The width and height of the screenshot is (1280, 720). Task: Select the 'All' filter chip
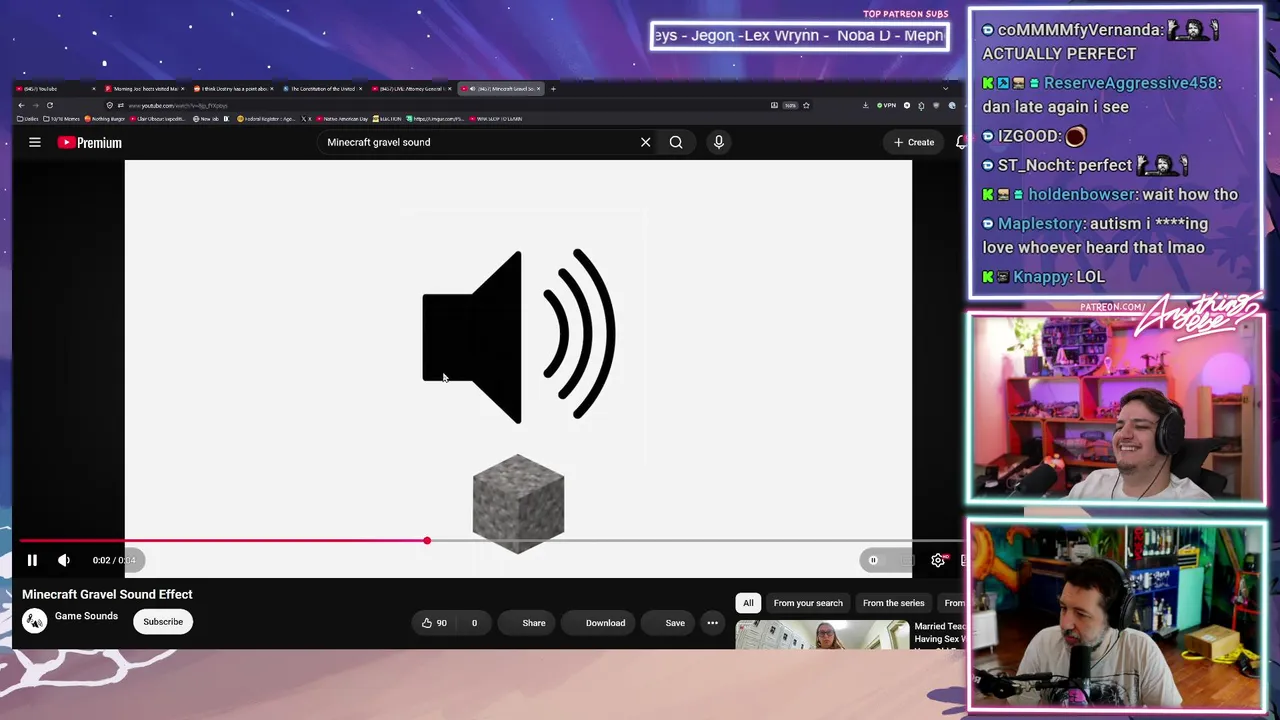coord(748,603)
